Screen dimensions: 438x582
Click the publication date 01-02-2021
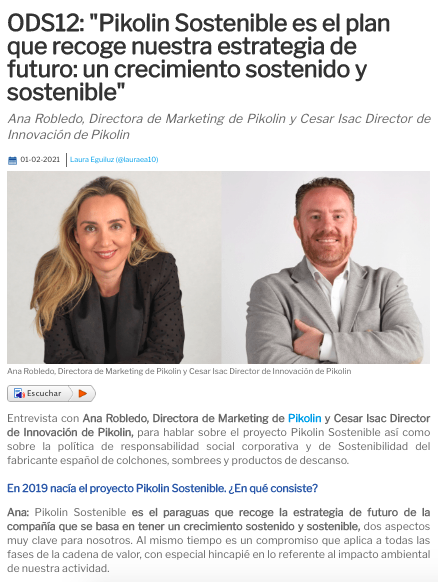pos(40,159)
